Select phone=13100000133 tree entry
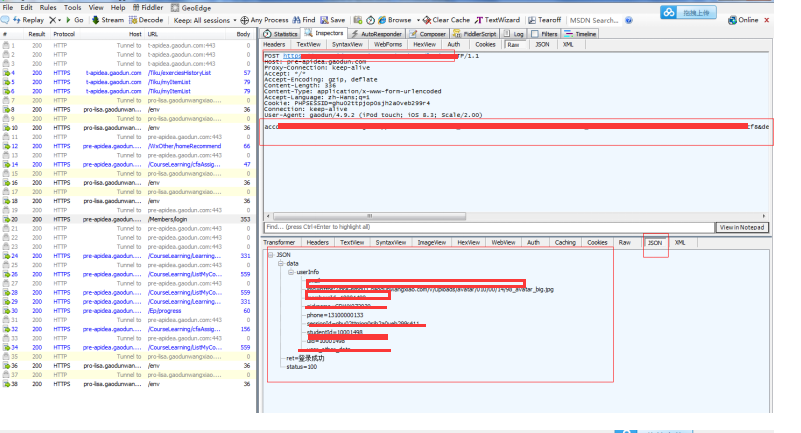 click(x=335, y=315)
